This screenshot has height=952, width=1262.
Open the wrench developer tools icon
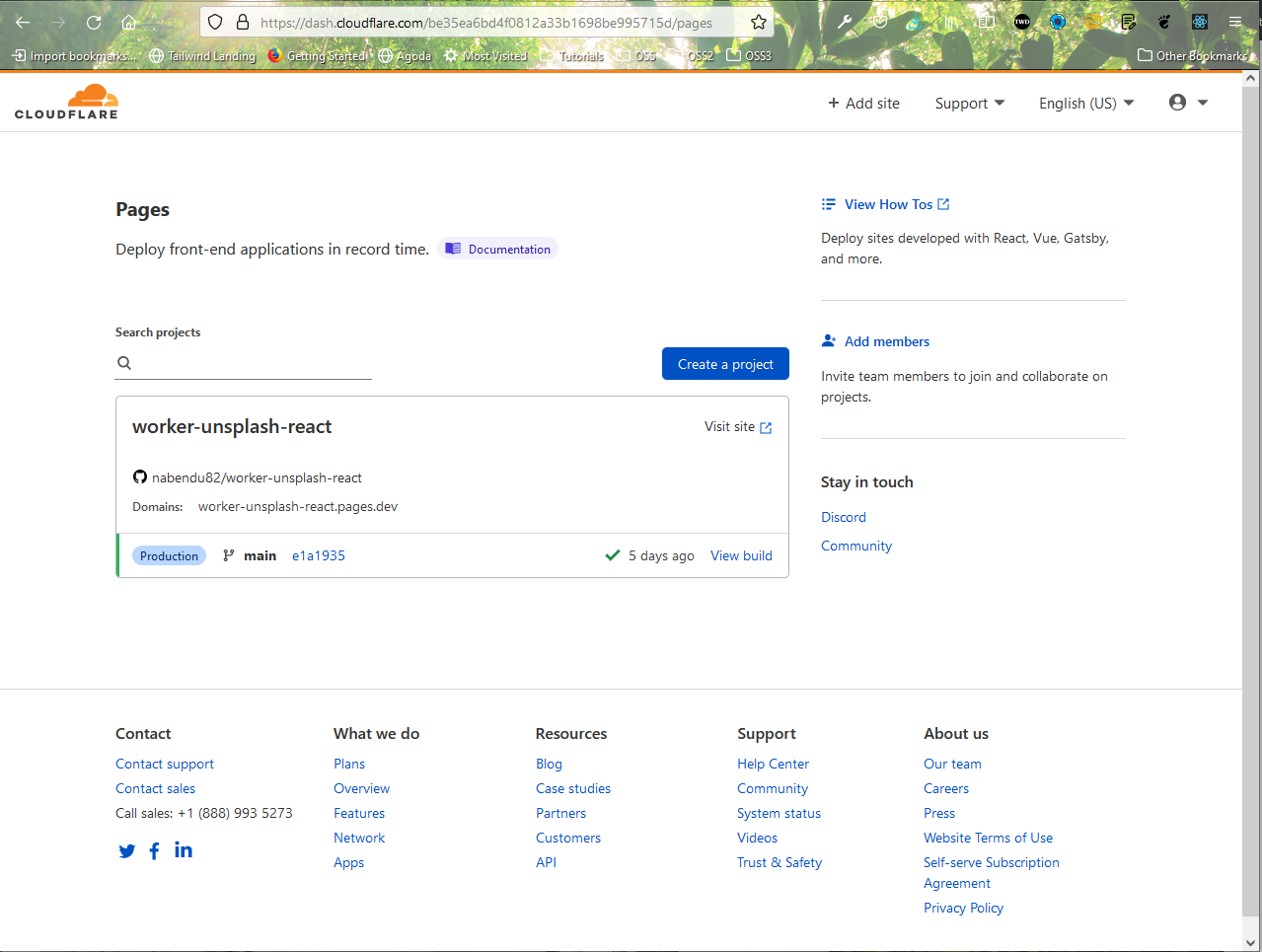point(845,22)
